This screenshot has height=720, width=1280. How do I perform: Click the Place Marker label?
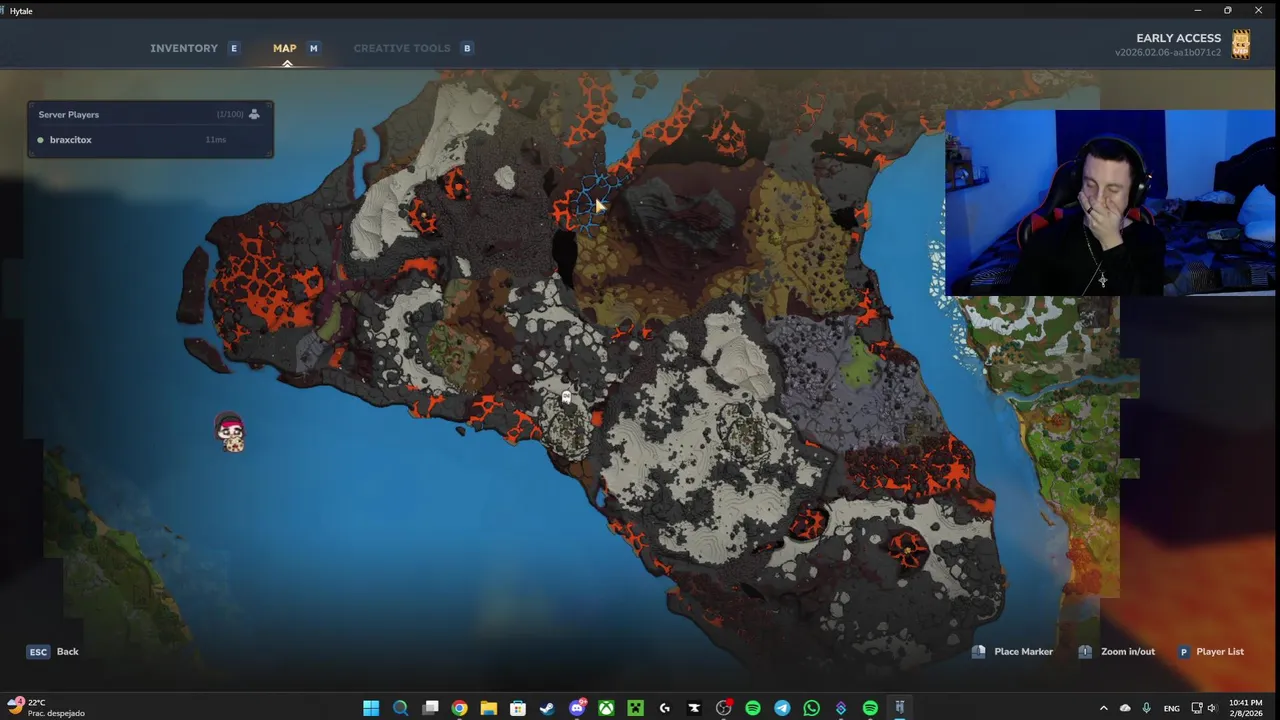click(1023, 652)
